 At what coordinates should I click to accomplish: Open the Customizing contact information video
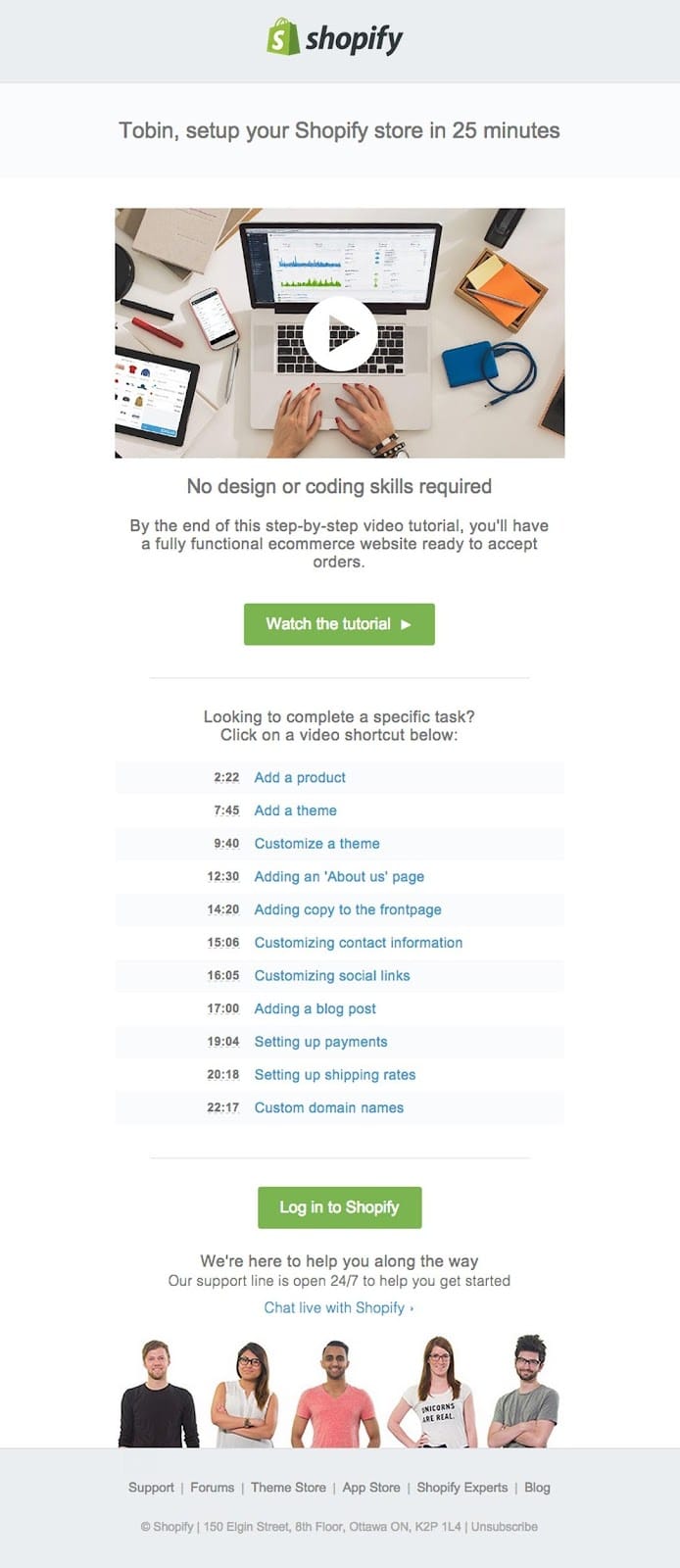[359, 943]
